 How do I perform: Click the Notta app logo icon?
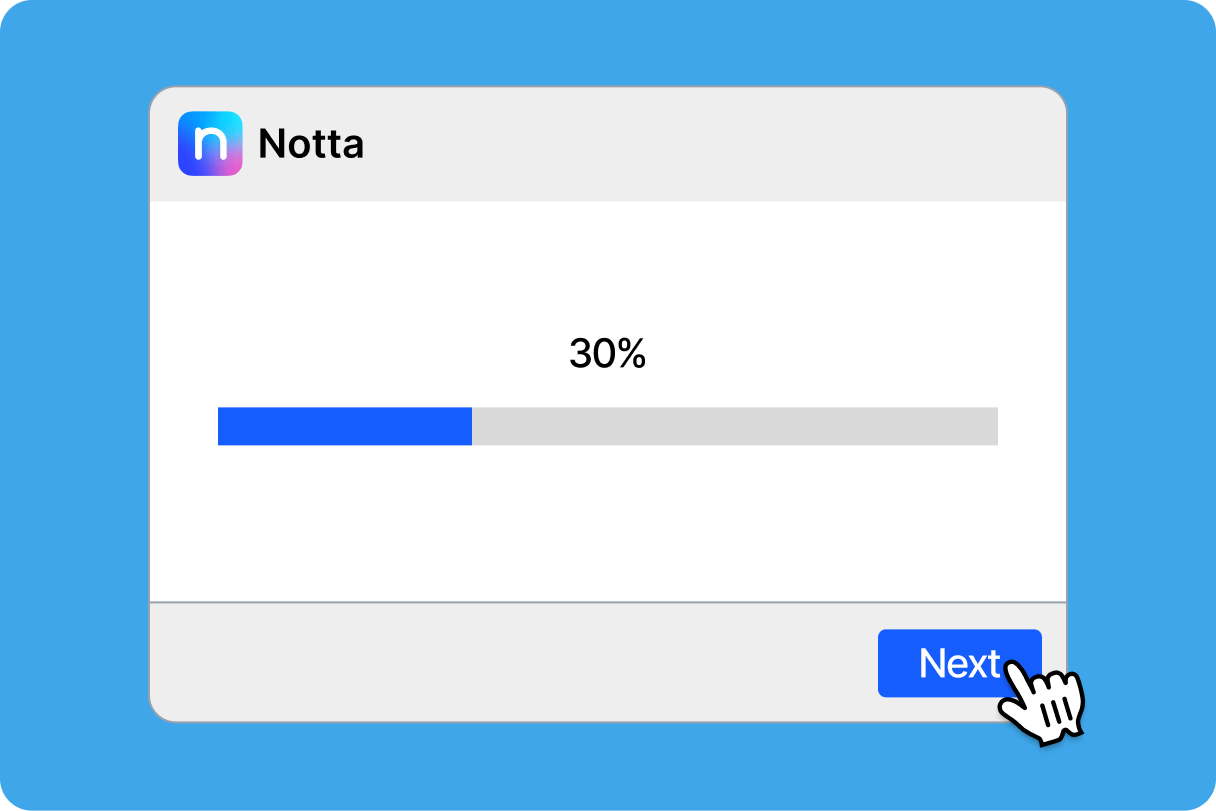pos(210,144)
